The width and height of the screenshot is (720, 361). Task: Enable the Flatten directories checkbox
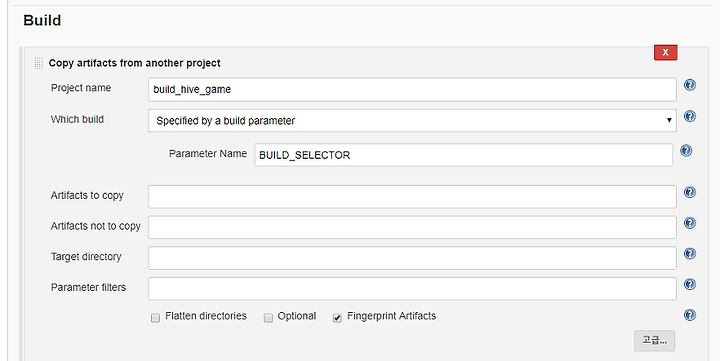click(156, 318)
